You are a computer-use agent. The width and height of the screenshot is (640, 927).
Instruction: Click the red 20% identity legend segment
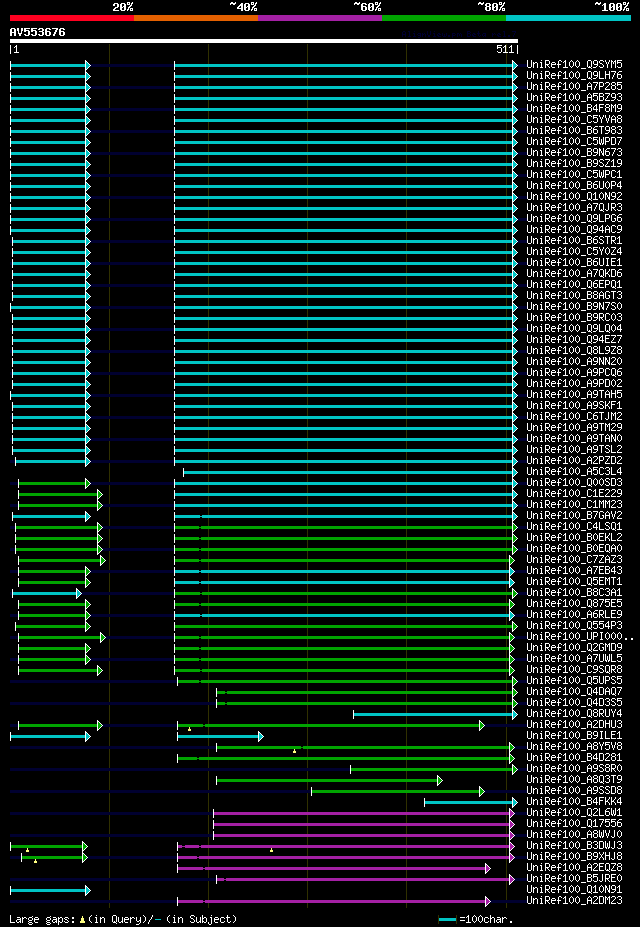(72, 18)
